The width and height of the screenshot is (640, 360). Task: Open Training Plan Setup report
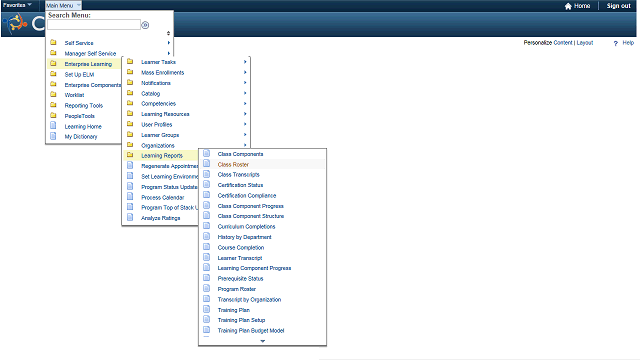point(241,320)
